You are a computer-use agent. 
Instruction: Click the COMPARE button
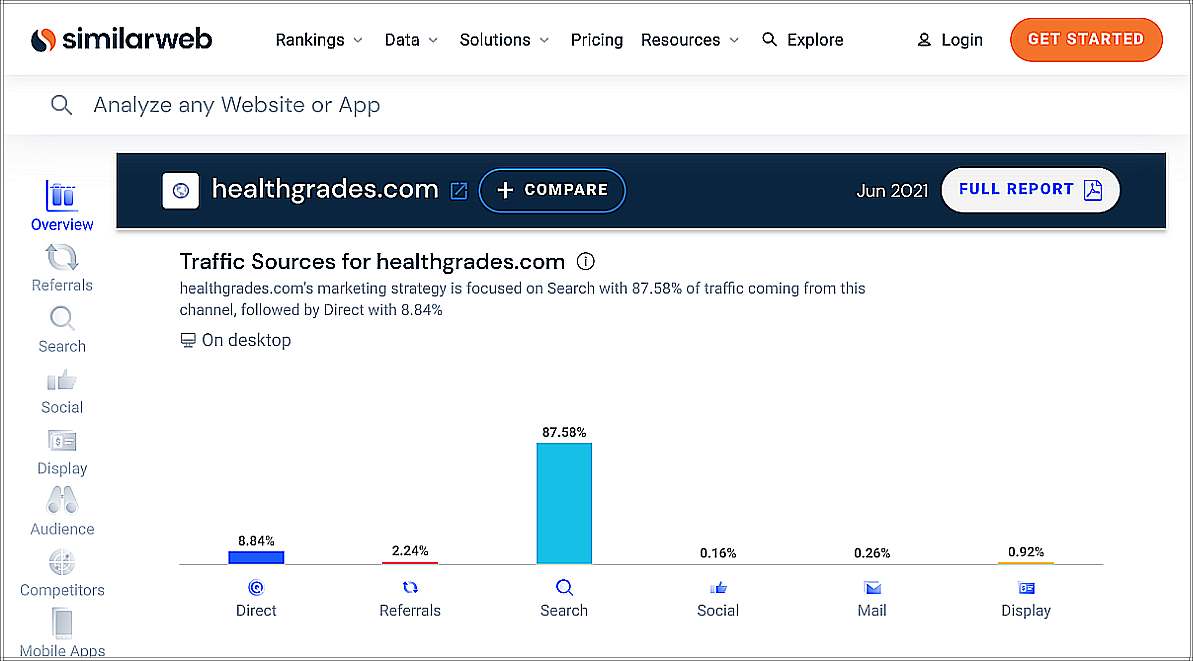coord(552,190)
